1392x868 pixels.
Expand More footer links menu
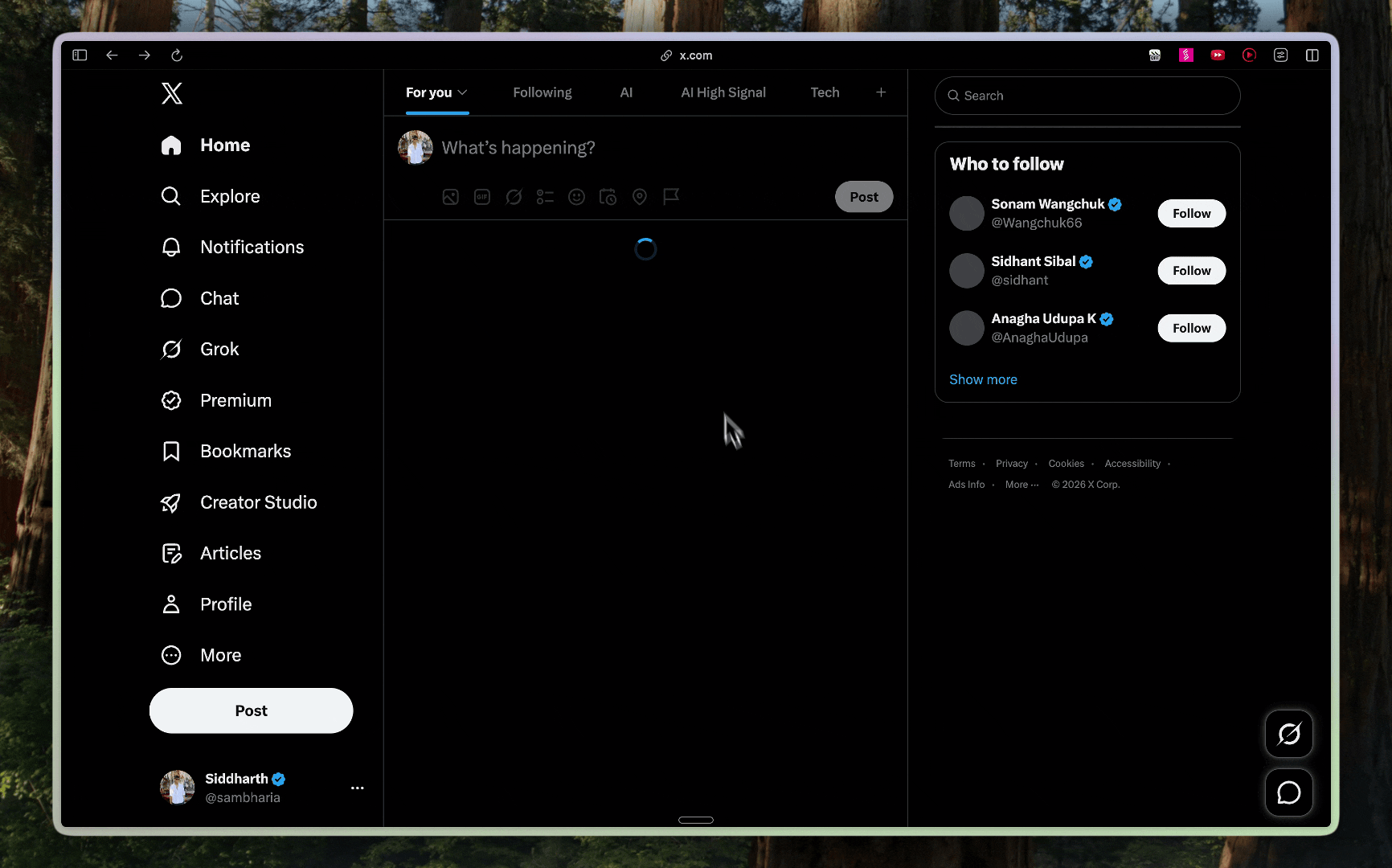(x=1021, y=485)
